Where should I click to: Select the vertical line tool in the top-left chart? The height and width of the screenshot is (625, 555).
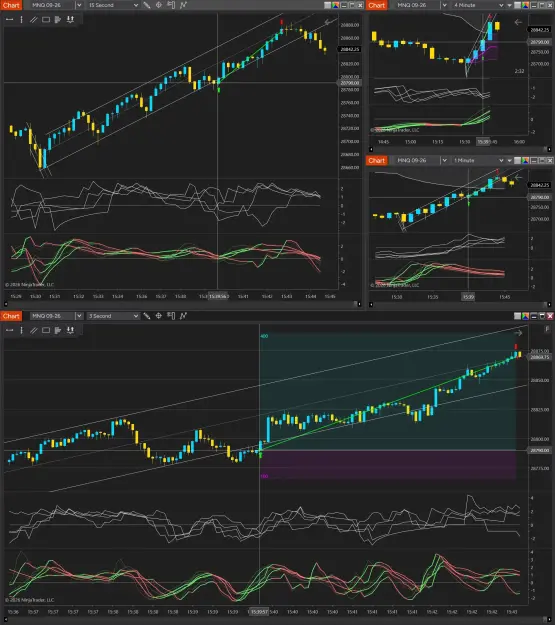point(22,20)
